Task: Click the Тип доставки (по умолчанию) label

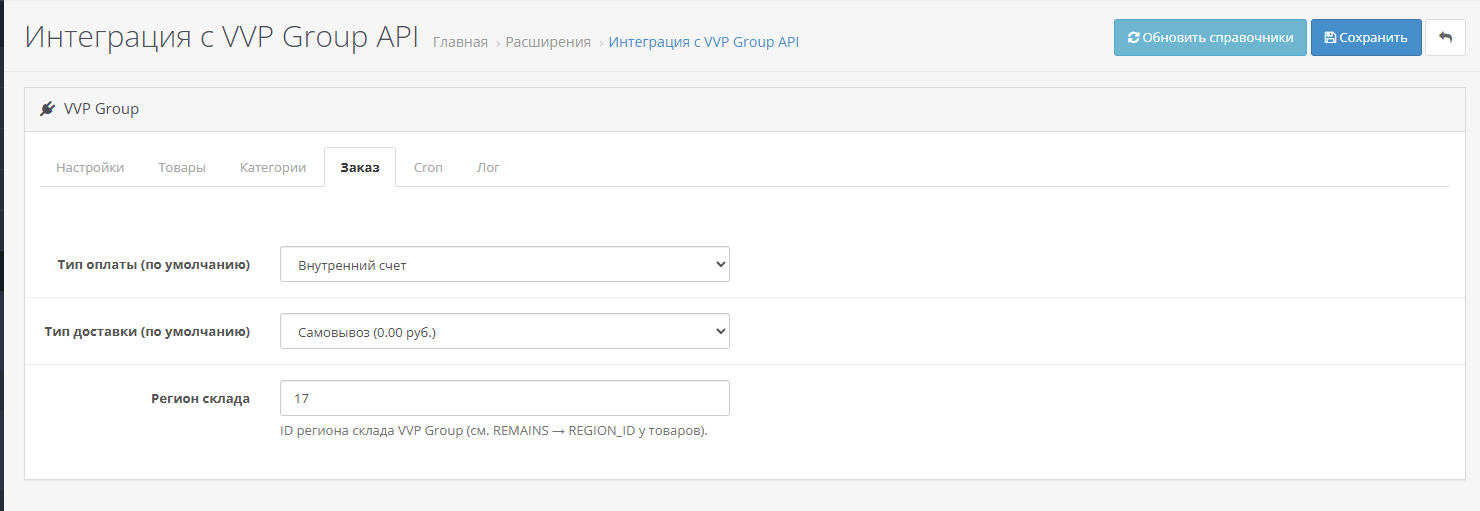Action: 147,332
